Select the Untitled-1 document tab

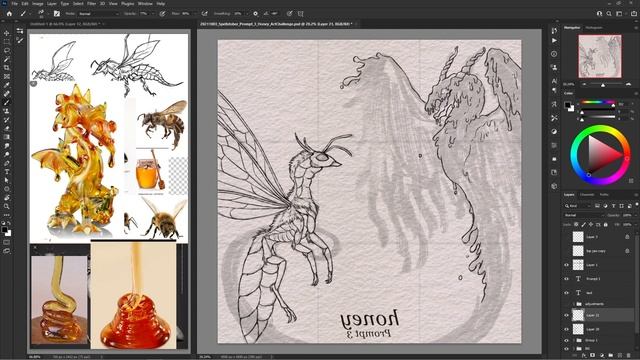pos(64,24)
